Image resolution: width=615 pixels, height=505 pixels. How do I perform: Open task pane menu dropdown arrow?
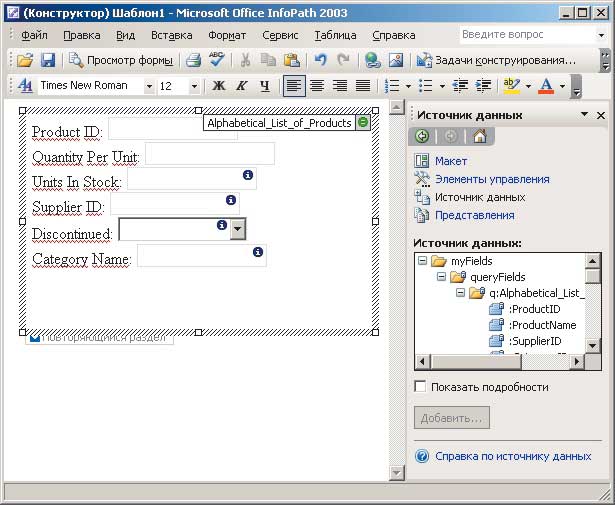[x=584, y=114]
